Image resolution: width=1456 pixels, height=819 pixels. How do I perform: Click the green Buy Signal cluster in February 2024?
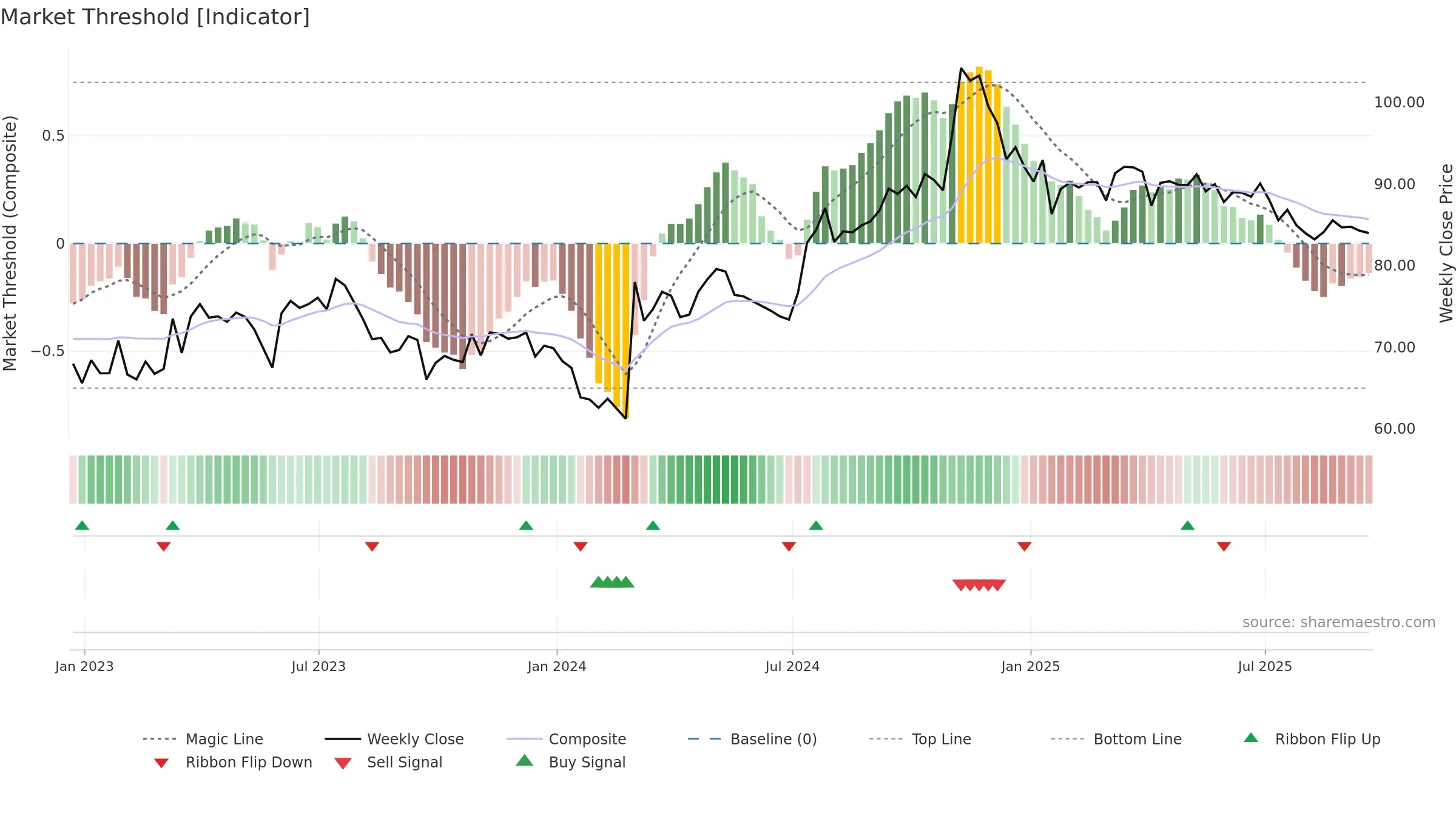tap(612, 582)
